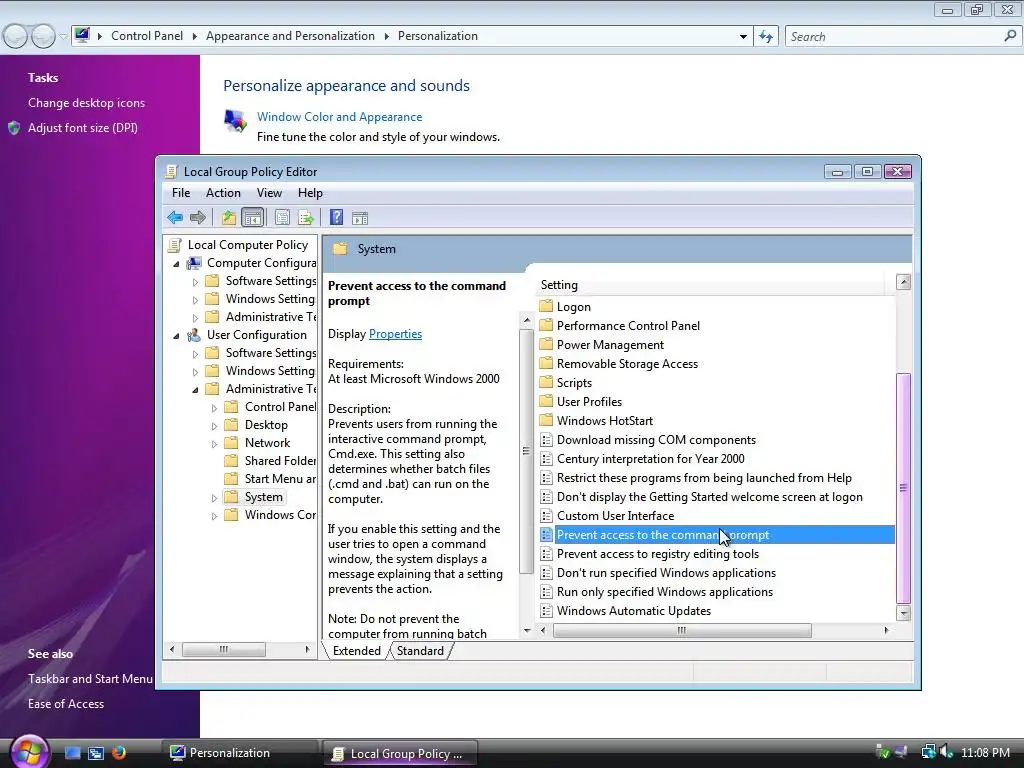This screenshot has width=1024, height=768.
Task: Click the Forward arrow in Group Policy toolbar
Action: [x=198, y=217]
